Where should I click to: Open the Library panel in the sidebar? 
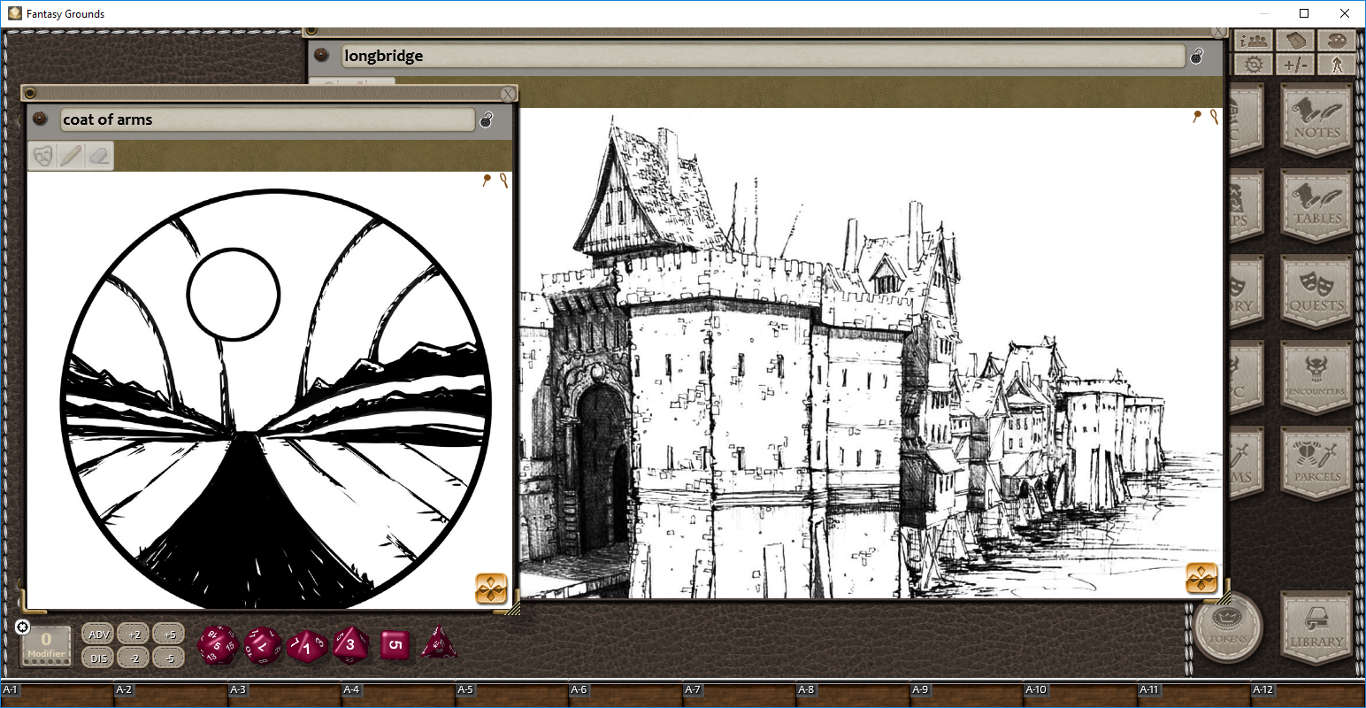pyautogui.click(x=1316, y=630)
